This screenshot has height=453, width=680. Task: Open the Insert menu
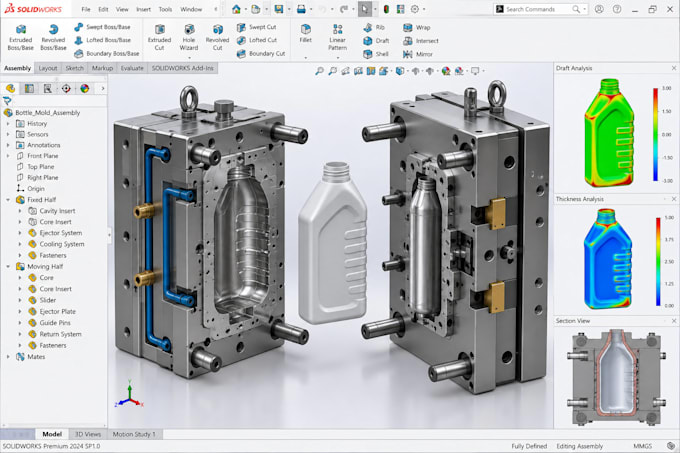point(144,9)
